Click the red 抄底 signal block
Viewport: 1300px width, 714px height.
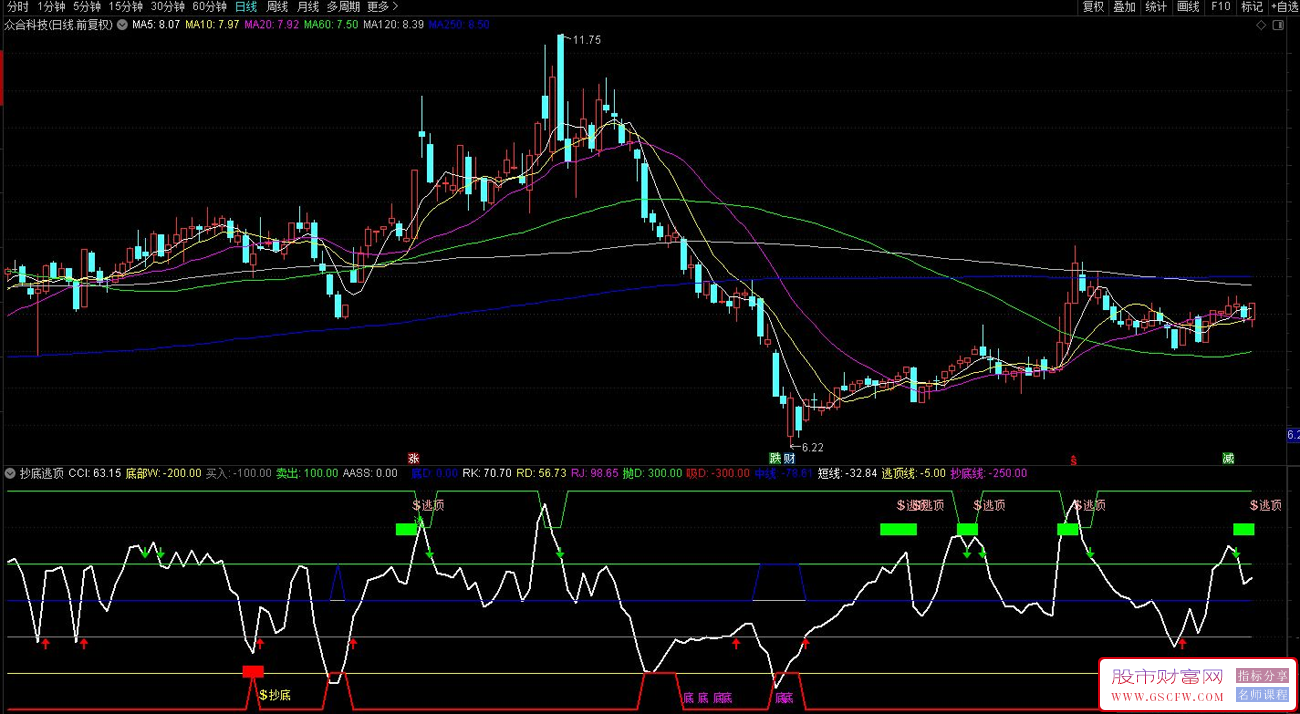[x=253, y=671]
